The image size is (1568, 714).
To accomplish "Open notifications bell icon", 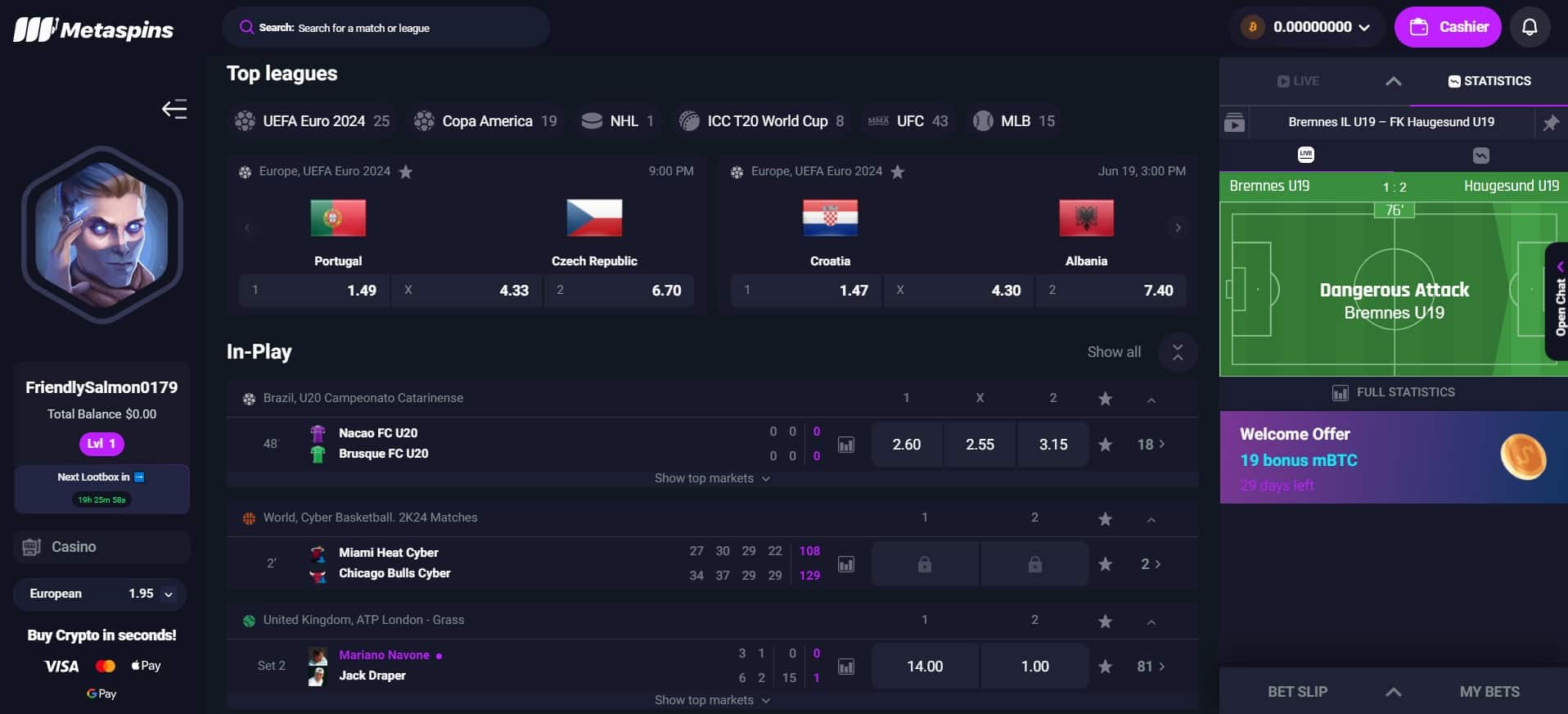I will coord(1529,27).
